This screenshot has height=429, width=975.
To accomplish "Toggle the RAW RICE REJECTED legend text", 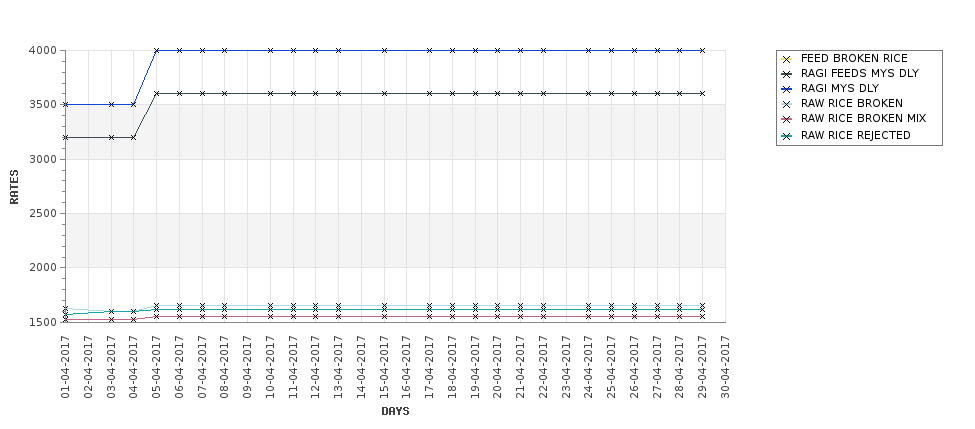I will pyautogui.click(x=855, y=135).
